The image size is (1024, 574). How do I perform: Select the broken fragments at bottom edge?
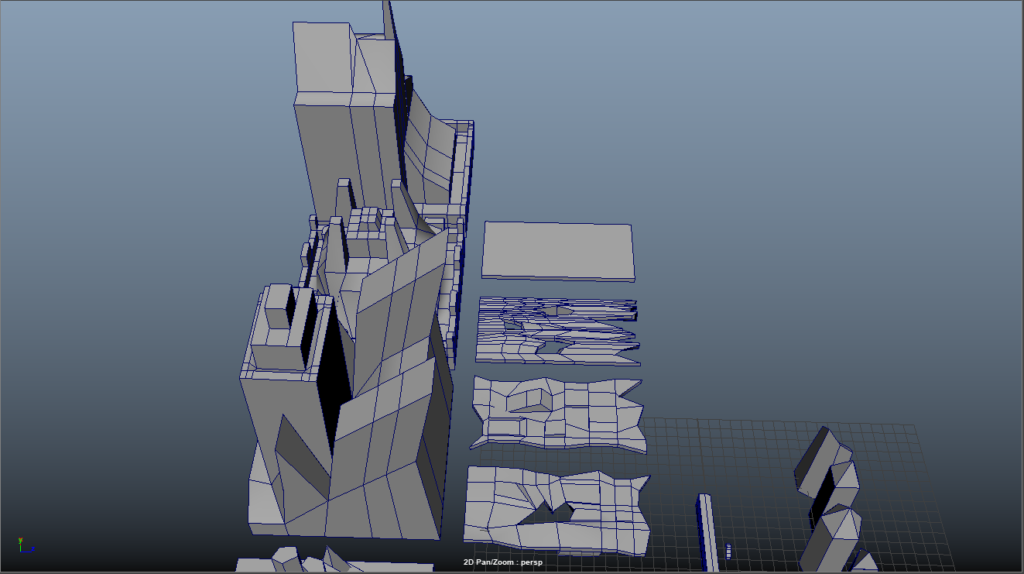tap(300, 560)
